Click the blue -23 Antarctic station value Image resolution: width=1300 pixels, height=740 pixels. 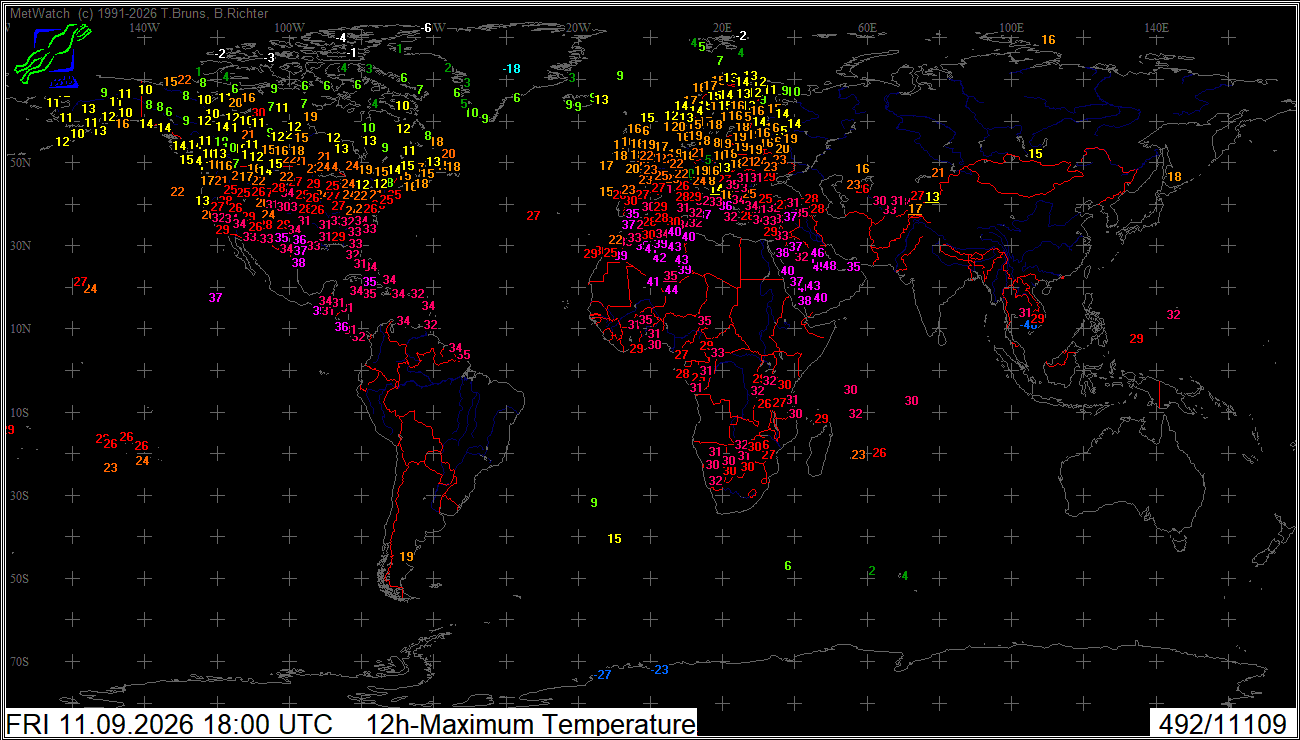click(660, 670)
